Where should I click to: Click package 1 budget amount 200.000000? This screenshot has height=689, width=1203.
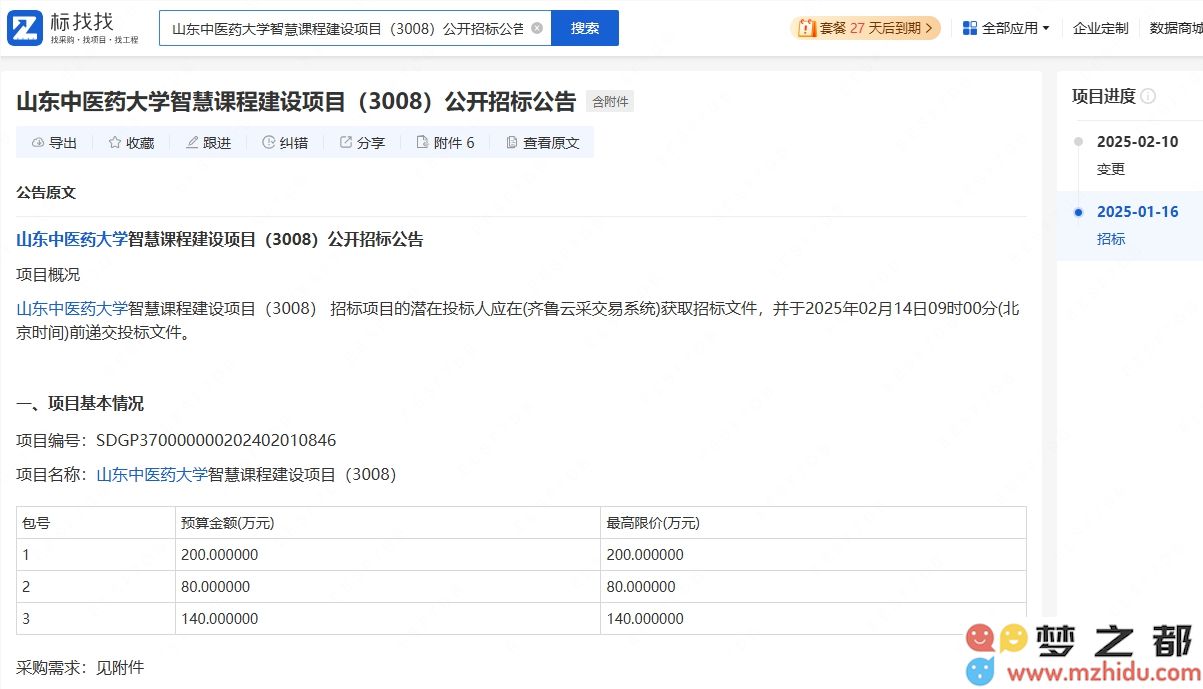coord(220,555)
